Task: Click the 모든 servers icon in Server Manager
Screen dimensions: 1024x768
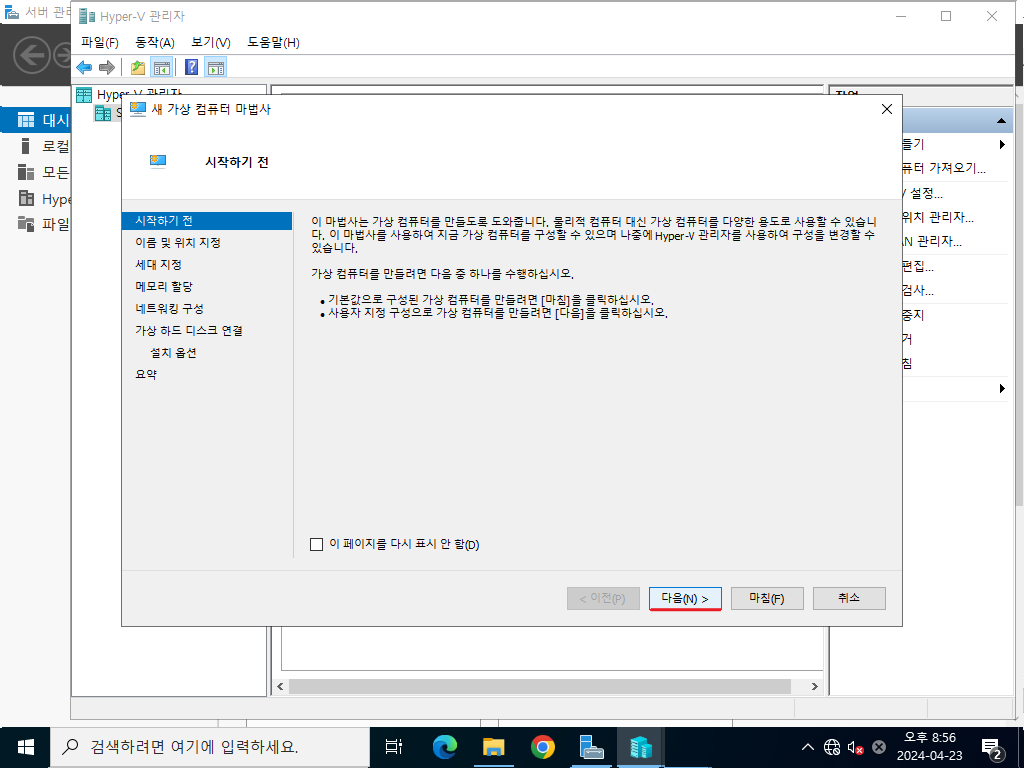Action: (x=25, y=172)
